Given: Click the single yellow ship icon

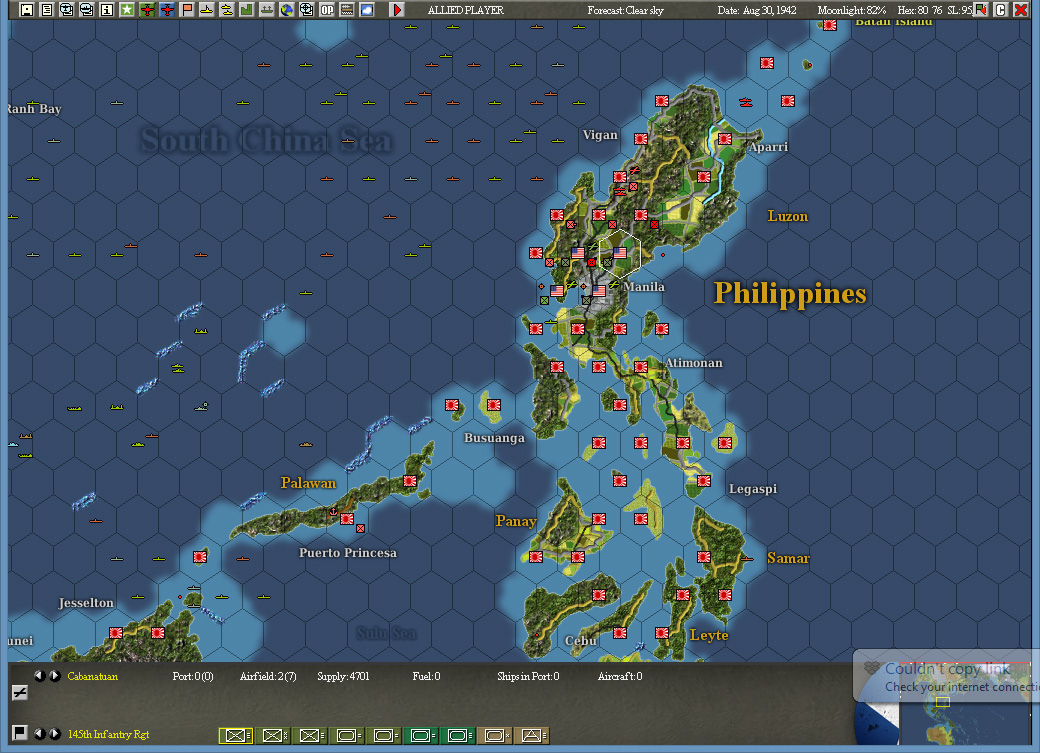Looking at the screenshot, I should pos(207,9).
